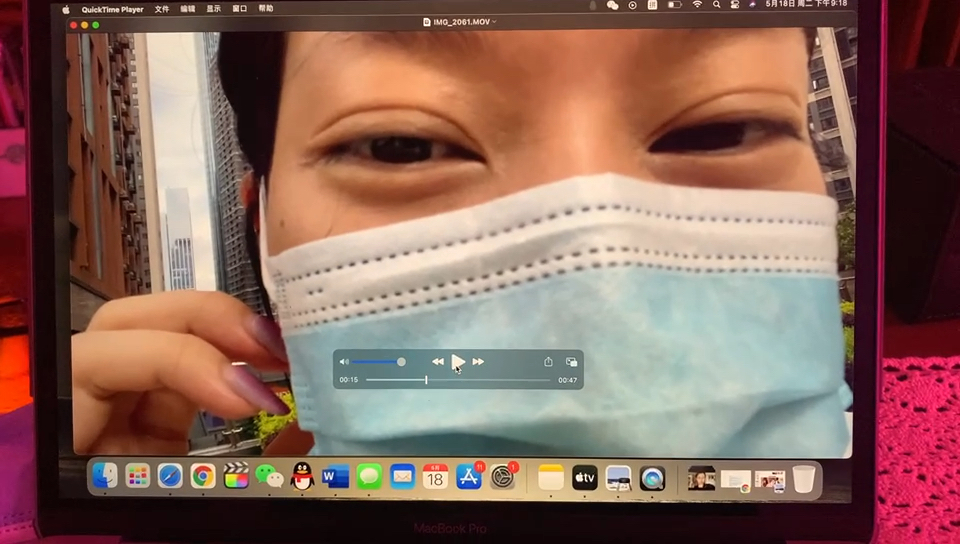
Task: Open the QQ penguin dock icon
Action: coord(302,477)
